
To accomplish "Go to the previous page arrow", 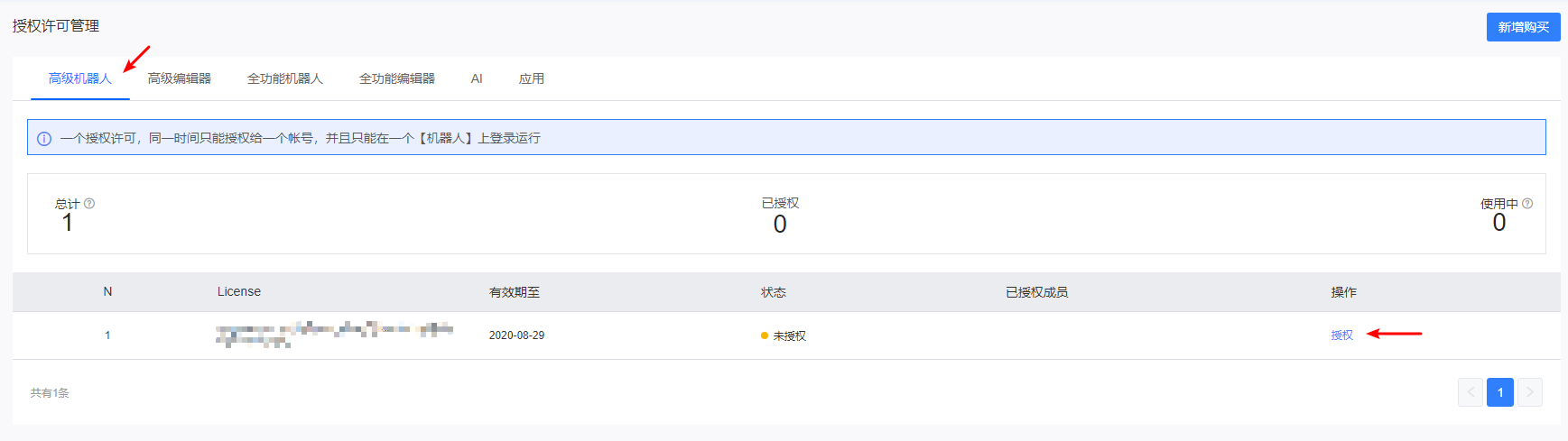I will (1471, 392).
